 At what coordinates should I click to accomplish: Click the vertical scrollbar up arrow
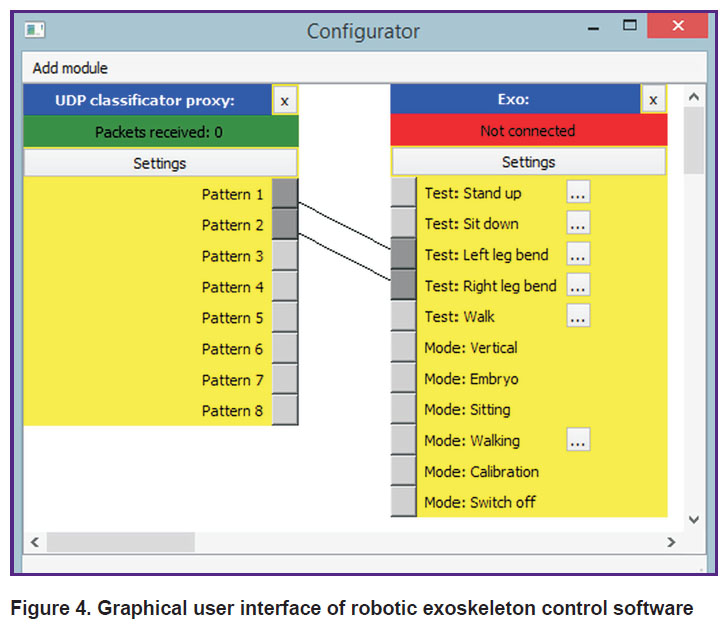pyautogui.click(x=694, y=97)
